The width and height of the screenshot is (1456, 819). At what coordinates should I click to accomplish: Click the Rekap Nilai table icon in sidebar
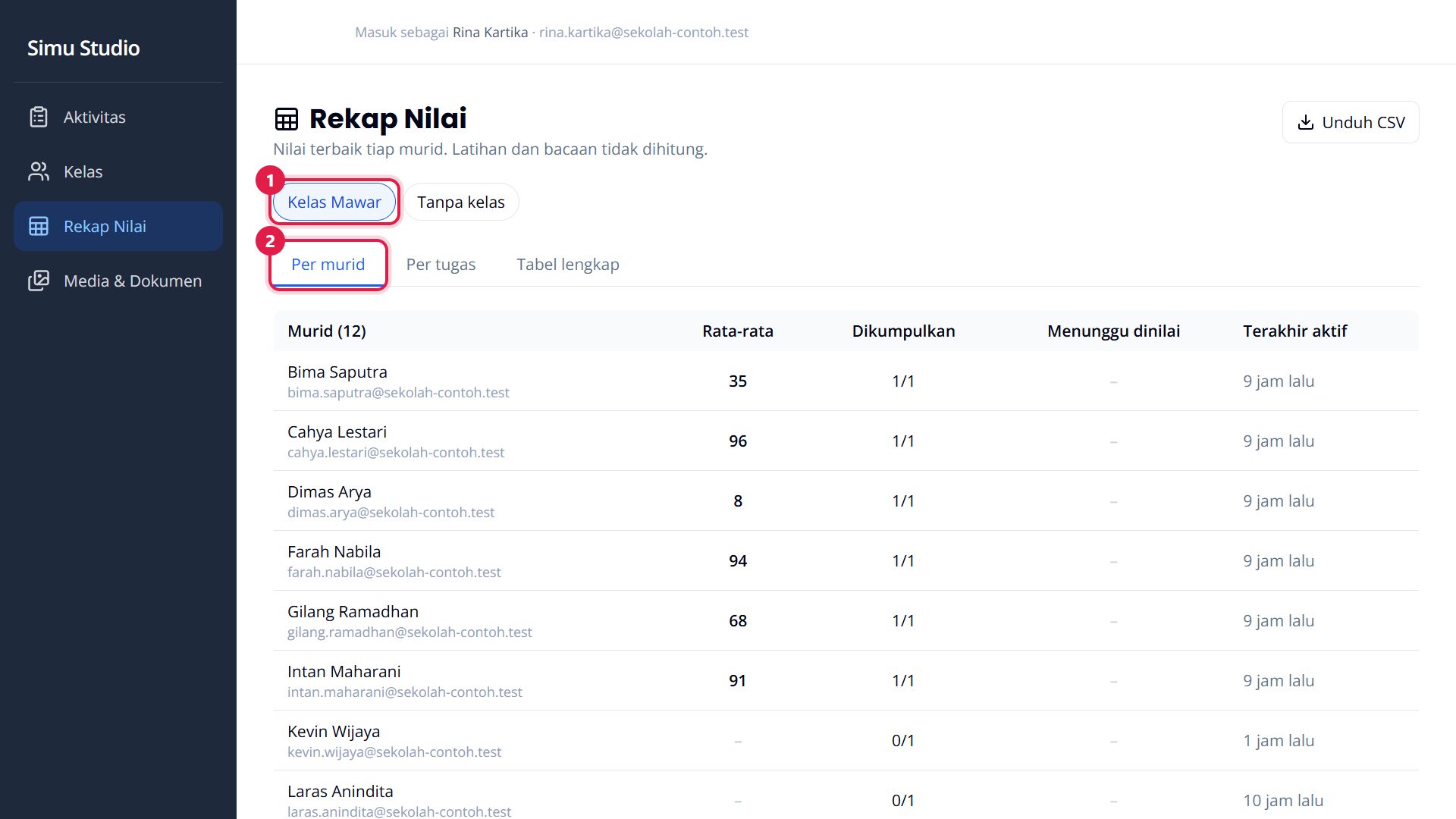(x=39, y=226)
